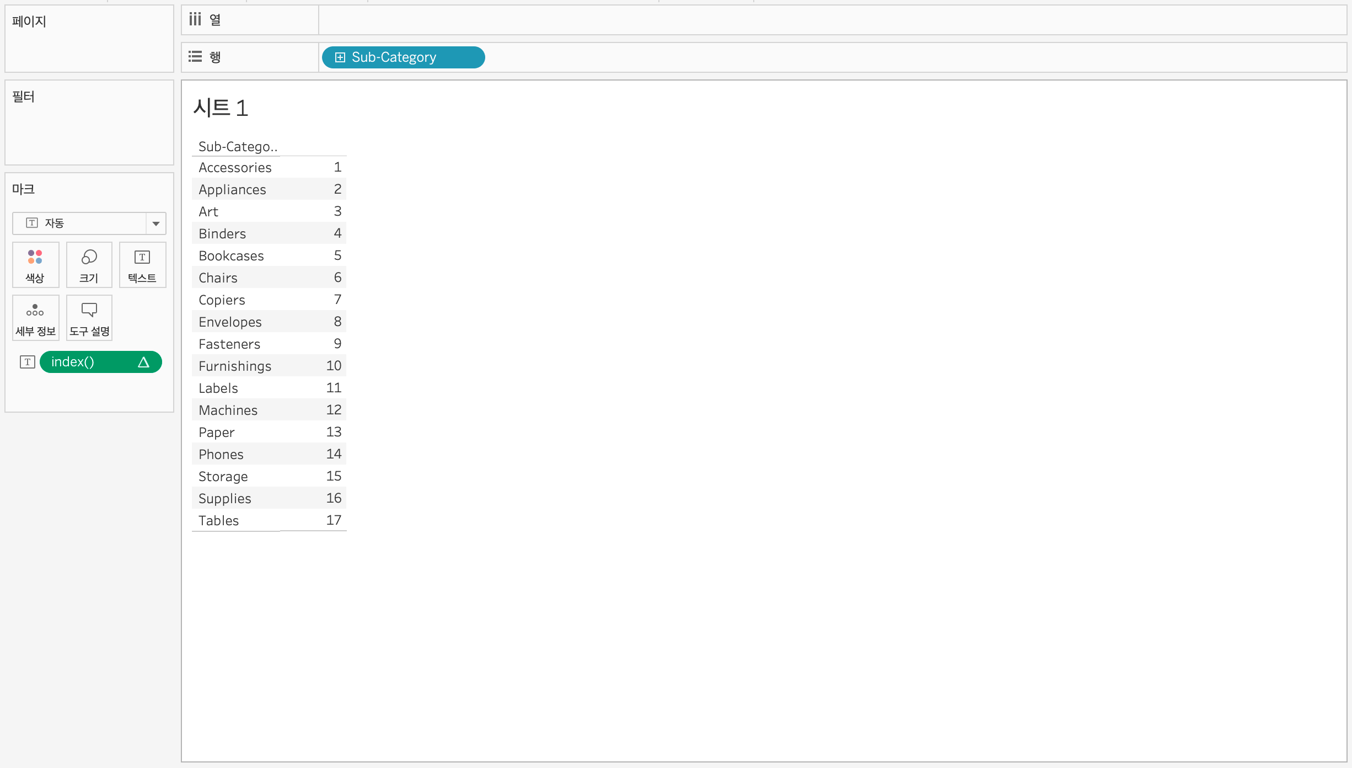Click index value 17 for Tables
1352x768 pixels.
(x=334, y=520)
